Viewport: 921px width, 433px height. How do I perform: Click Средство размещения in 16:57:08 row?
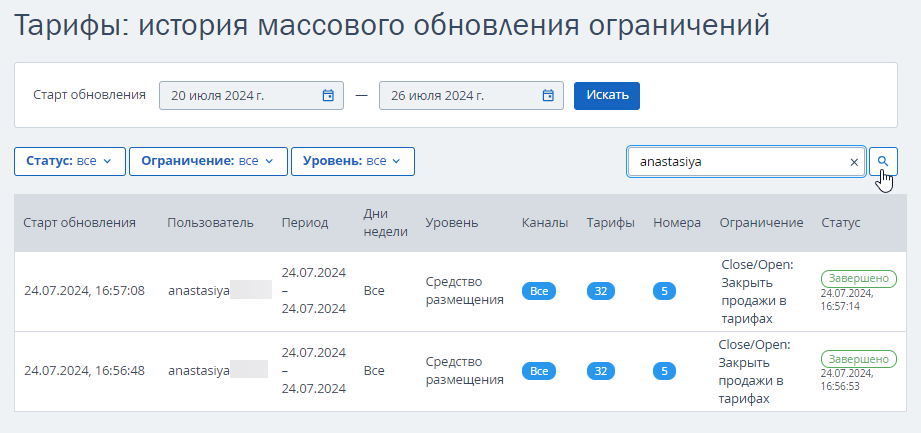coord(465,291)
